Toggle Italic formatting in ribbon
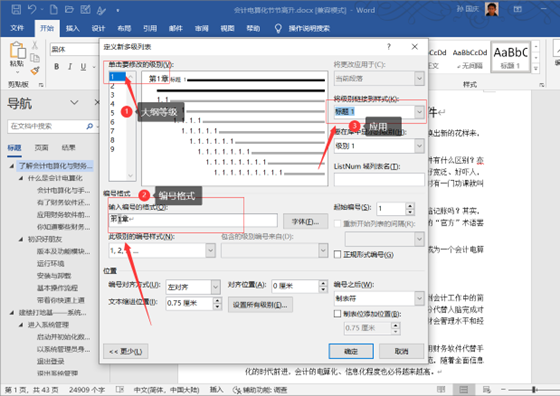The width and height of the screenshot is (560, 396). click(70, 66)
